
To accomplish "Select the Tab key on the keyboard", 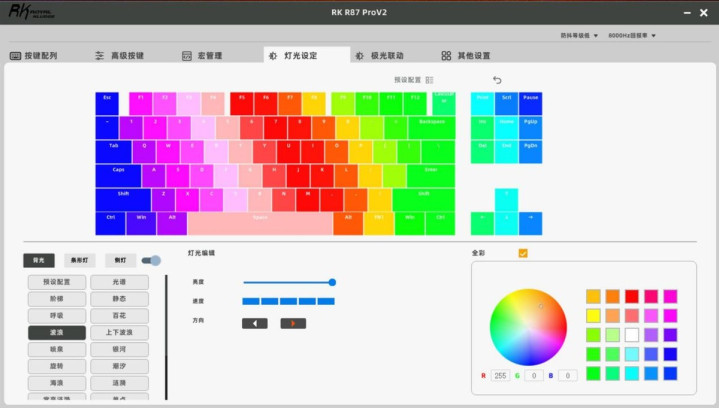I will 113,152.
